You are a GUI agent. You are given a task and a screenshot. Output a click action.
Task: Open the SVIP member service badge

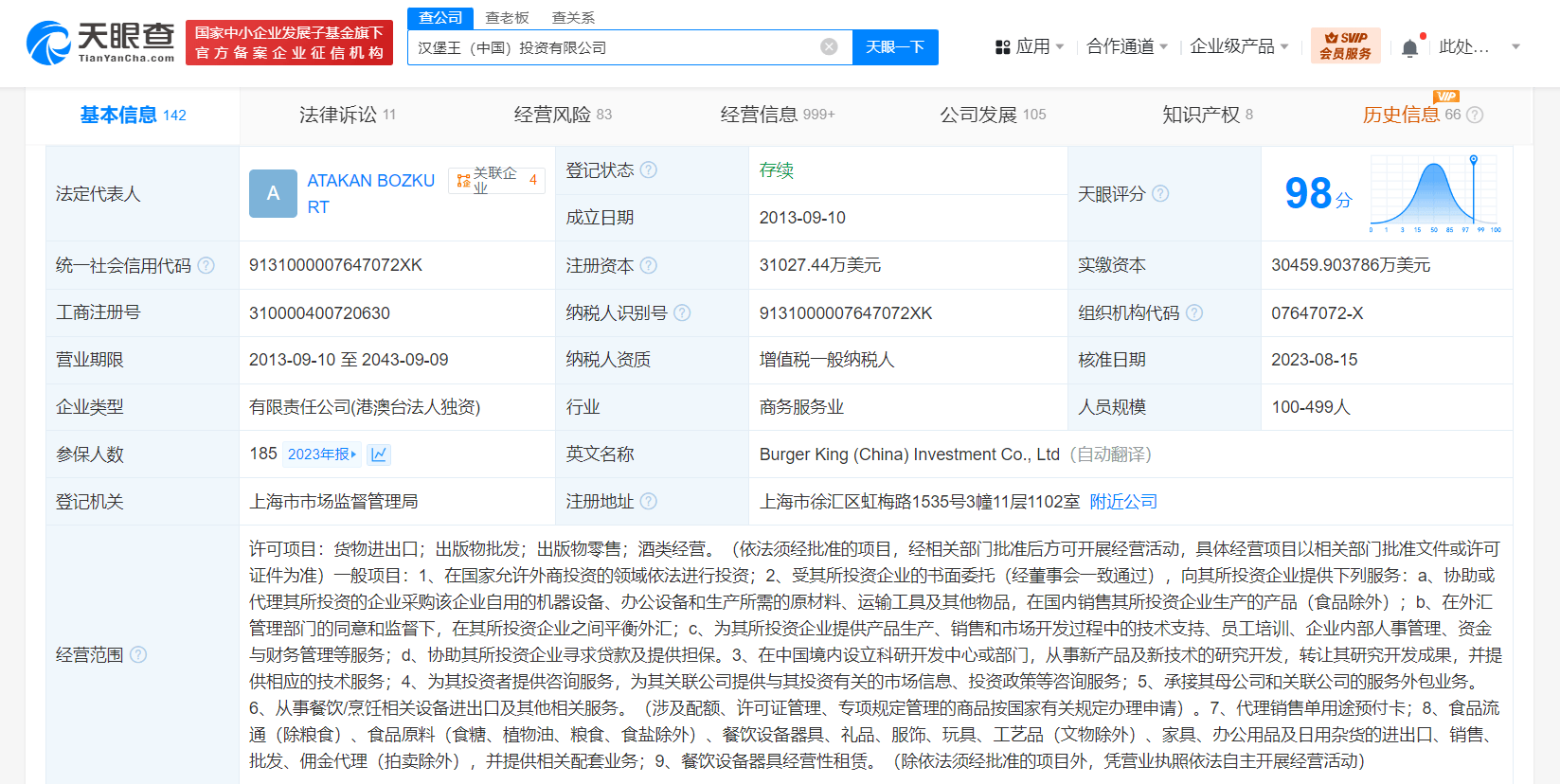click(1345, 45)
